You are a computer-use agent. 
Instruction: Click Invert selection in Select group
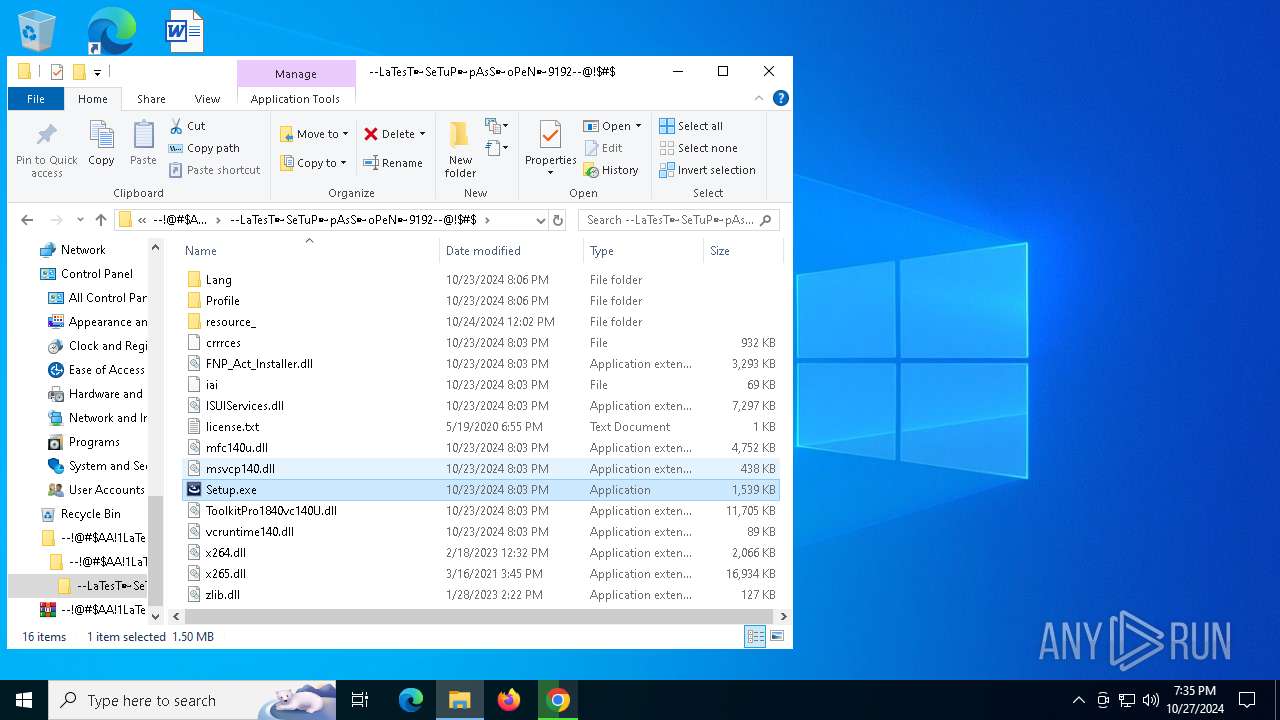point(707,170)
